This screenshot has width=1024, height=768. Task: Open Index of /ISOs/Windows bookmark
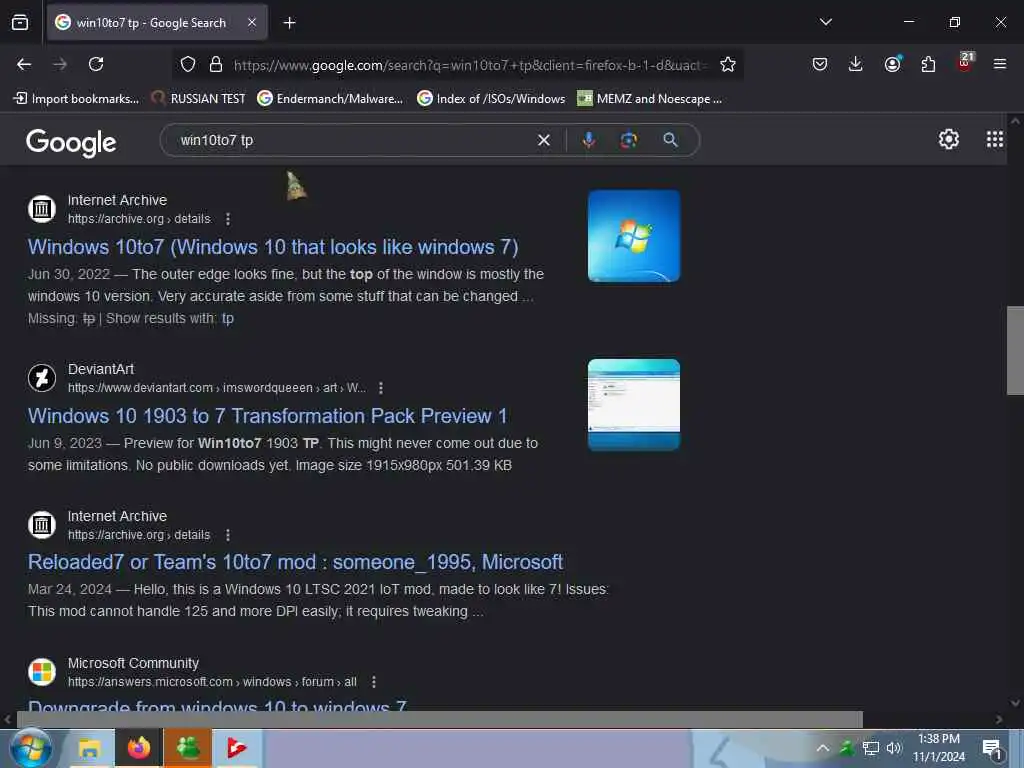pyautogui.click(x=491, y=99)
